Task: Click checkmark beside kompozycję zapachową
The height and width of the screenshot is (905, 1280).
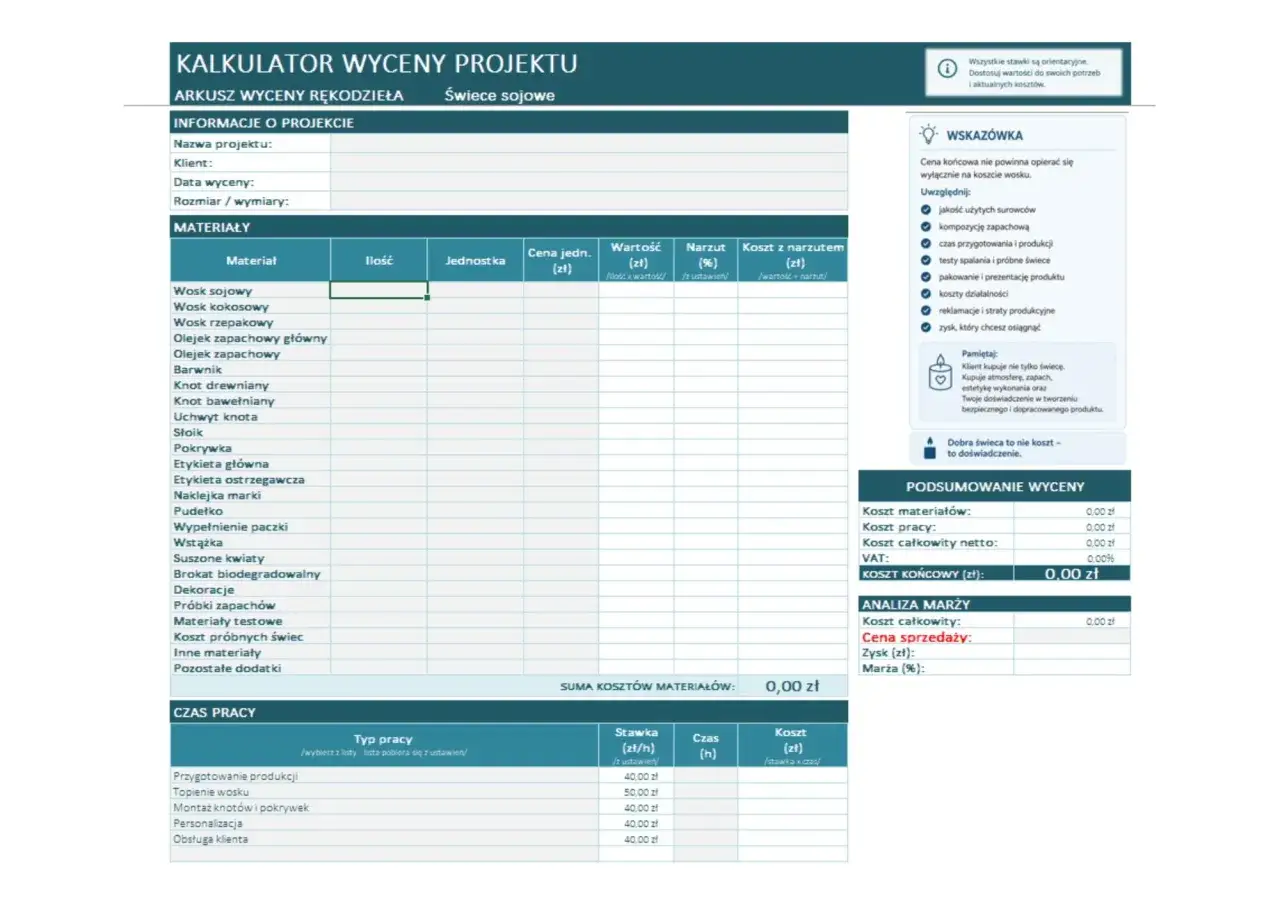Action: pyautogui.click(x=926, y=227)
